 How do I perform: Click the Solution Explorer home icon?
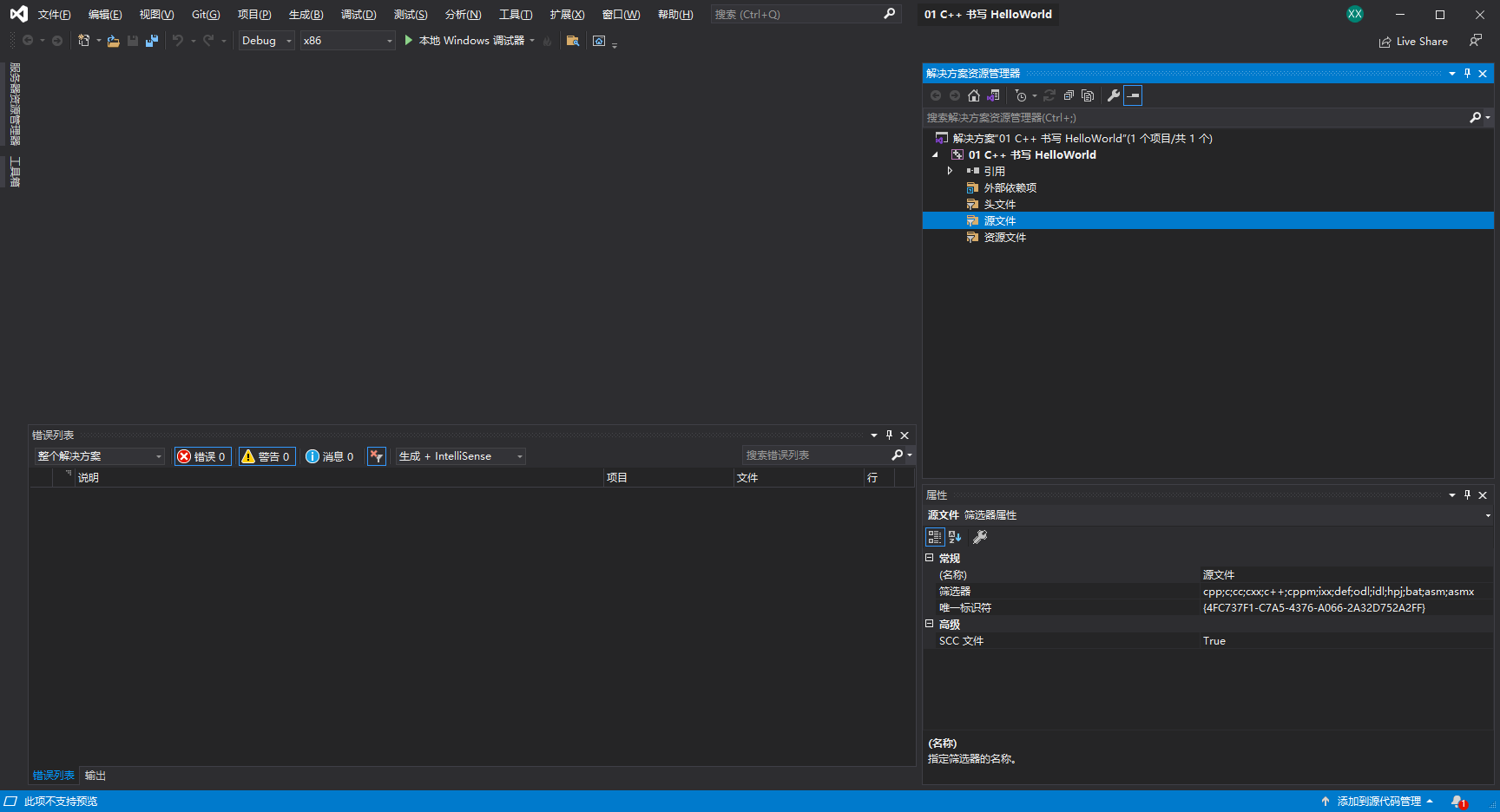click(974, 95)
